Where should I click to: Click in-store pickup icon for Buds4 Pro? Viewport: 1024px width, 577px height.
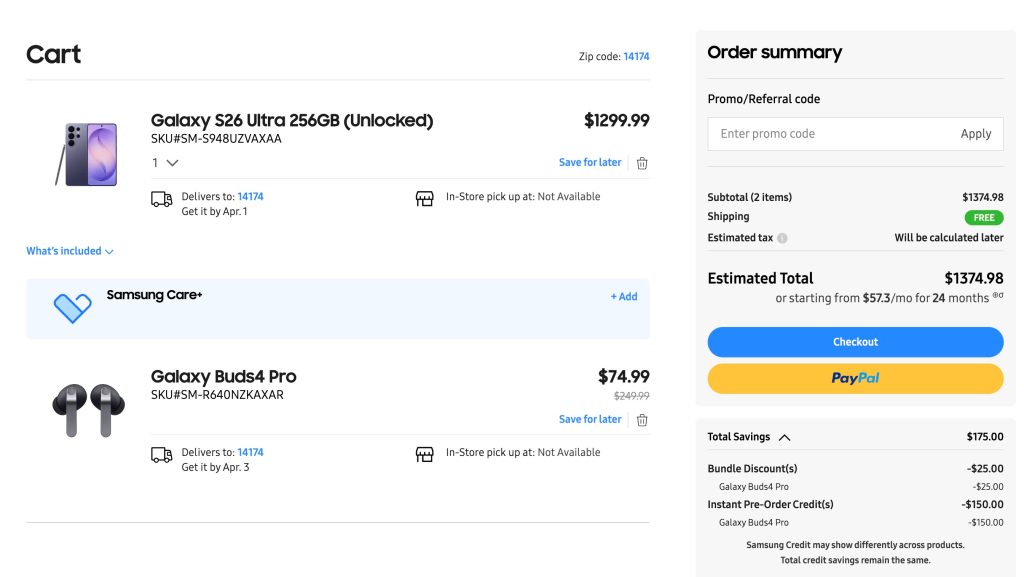[x=424, y=455]
